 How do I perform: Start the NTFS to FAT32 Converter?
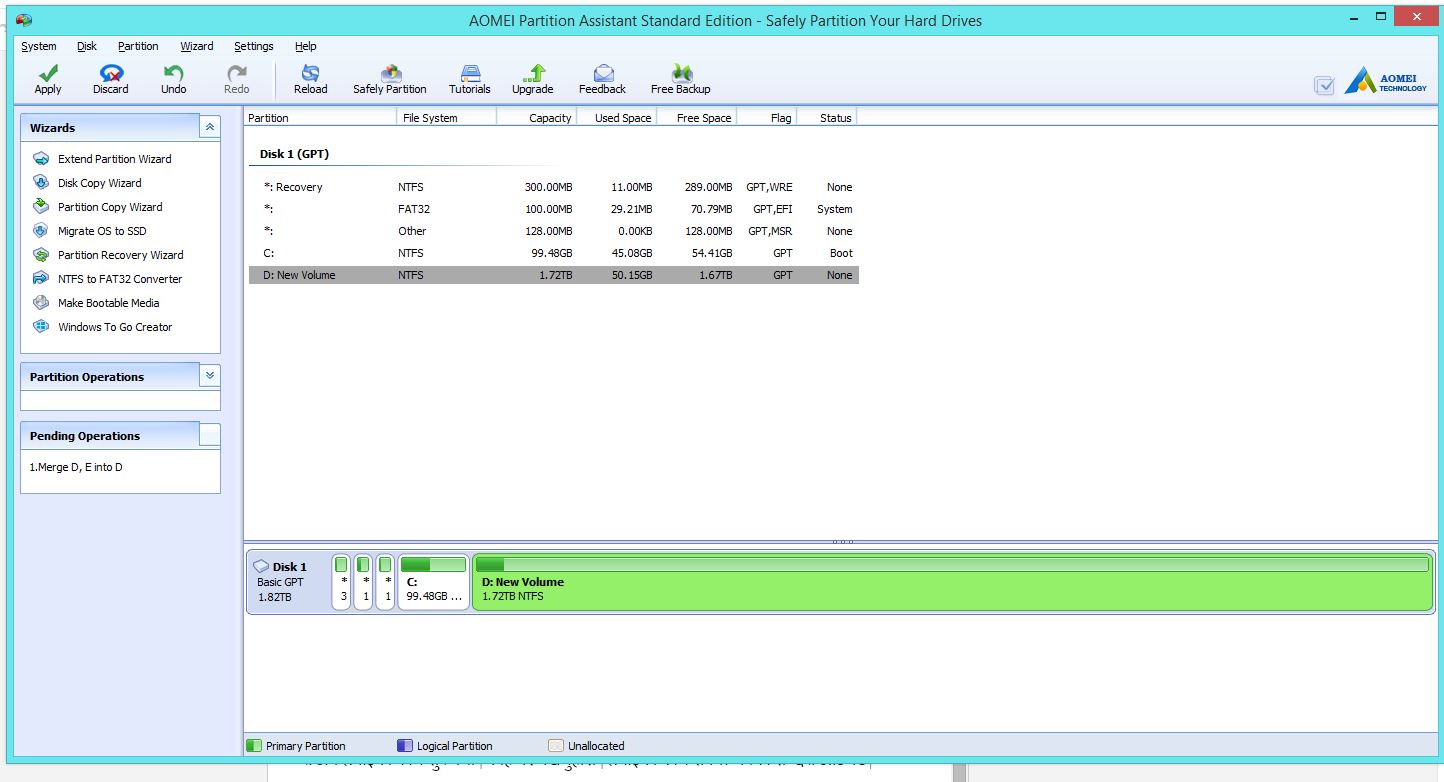coord(120,279)
